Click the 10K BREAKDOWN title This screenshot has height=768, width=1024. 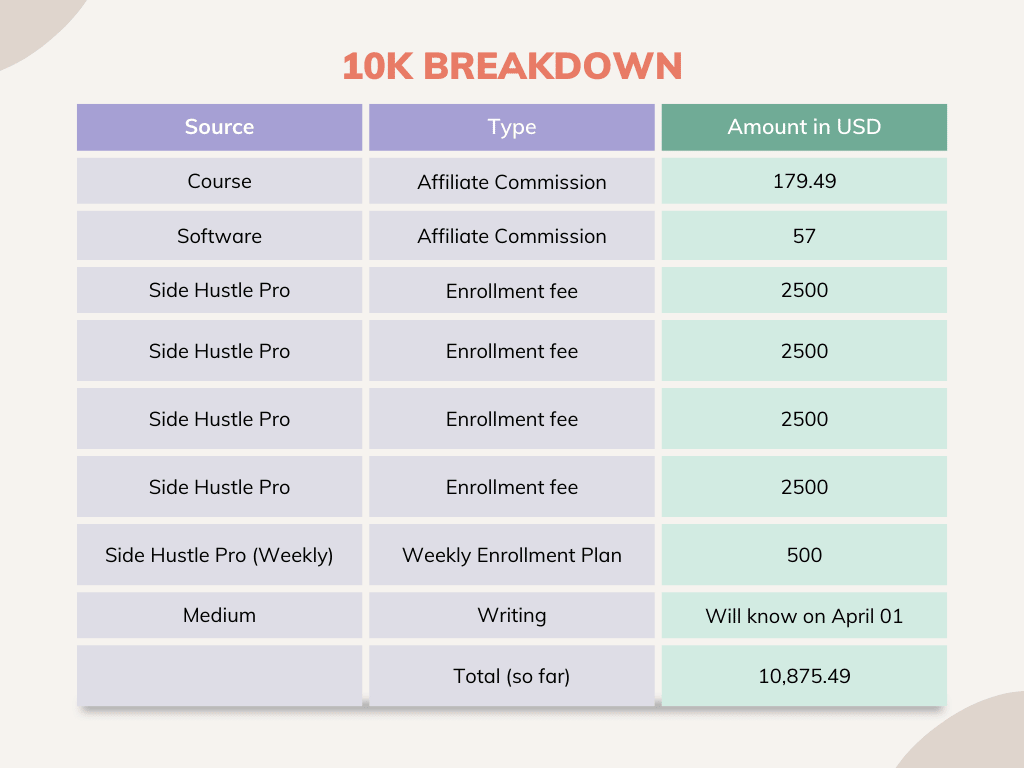click(512, 66)
